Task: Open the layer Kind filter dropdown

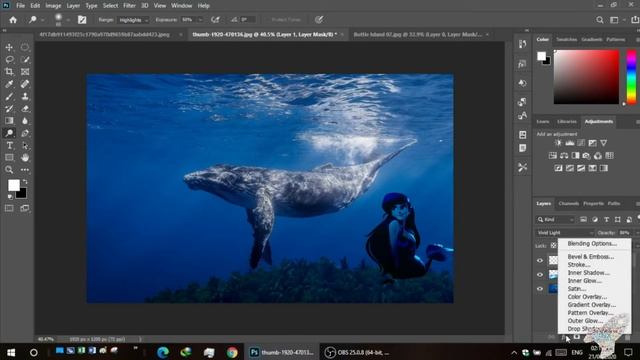Action: [x=556, y=220]
